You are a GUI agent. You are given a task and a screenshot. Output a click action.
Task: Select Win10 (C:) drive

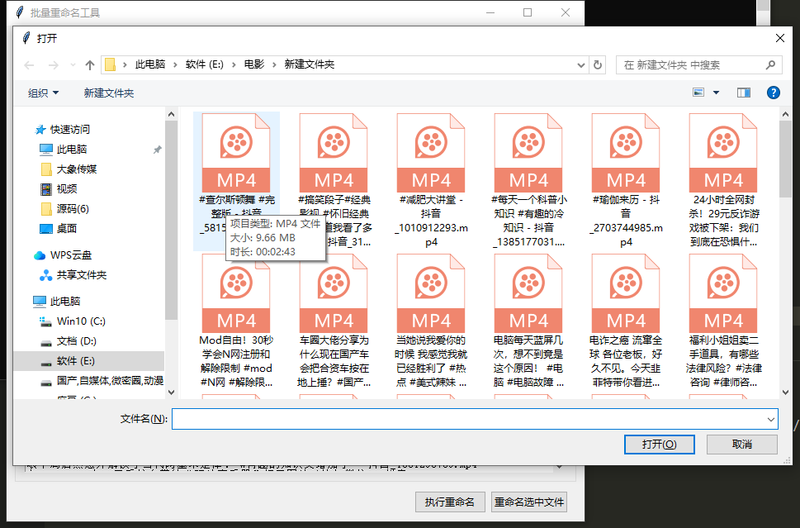pos(81,321)
